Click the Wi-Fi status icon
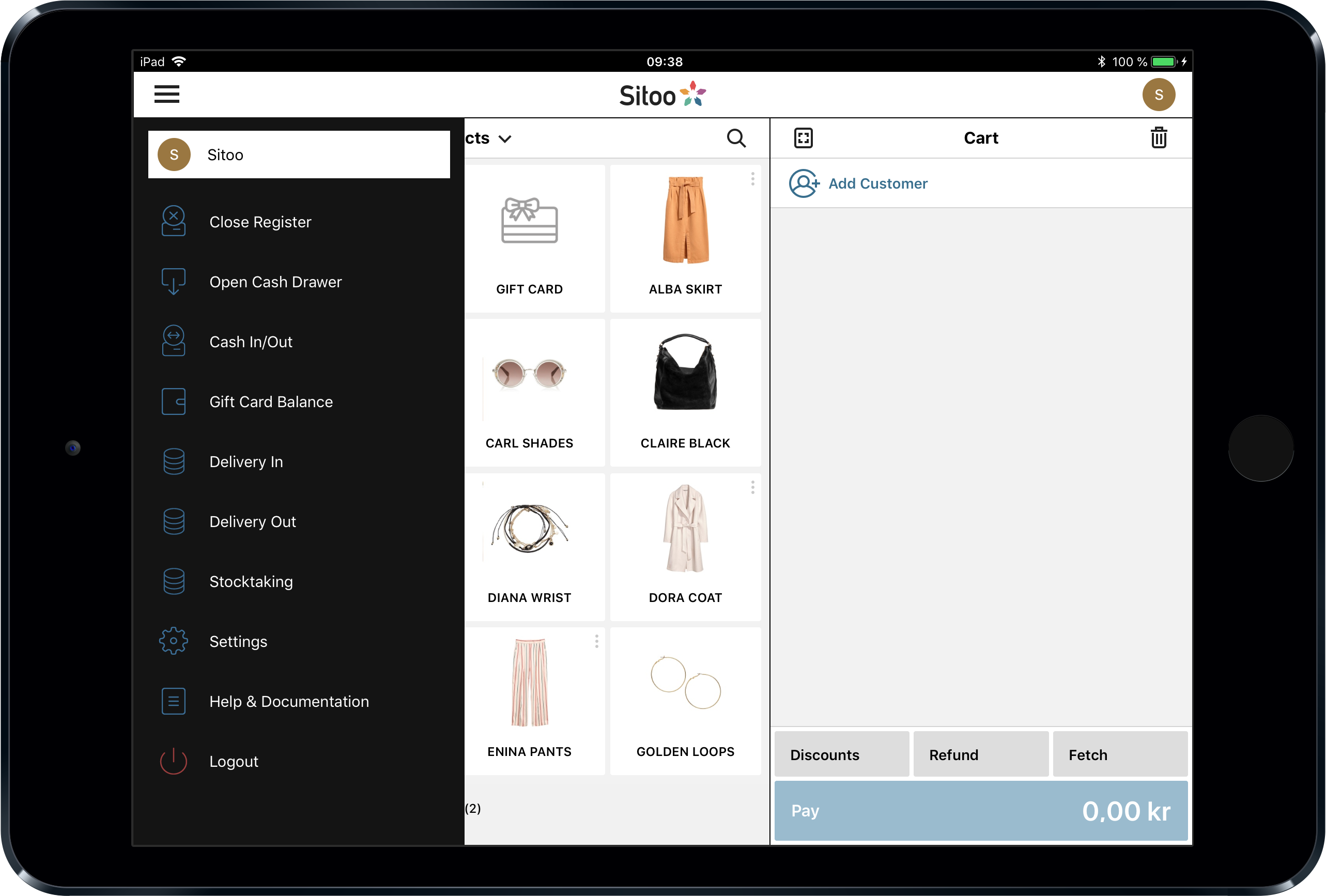Screen dimensions: 1326x896 (179, 61)
